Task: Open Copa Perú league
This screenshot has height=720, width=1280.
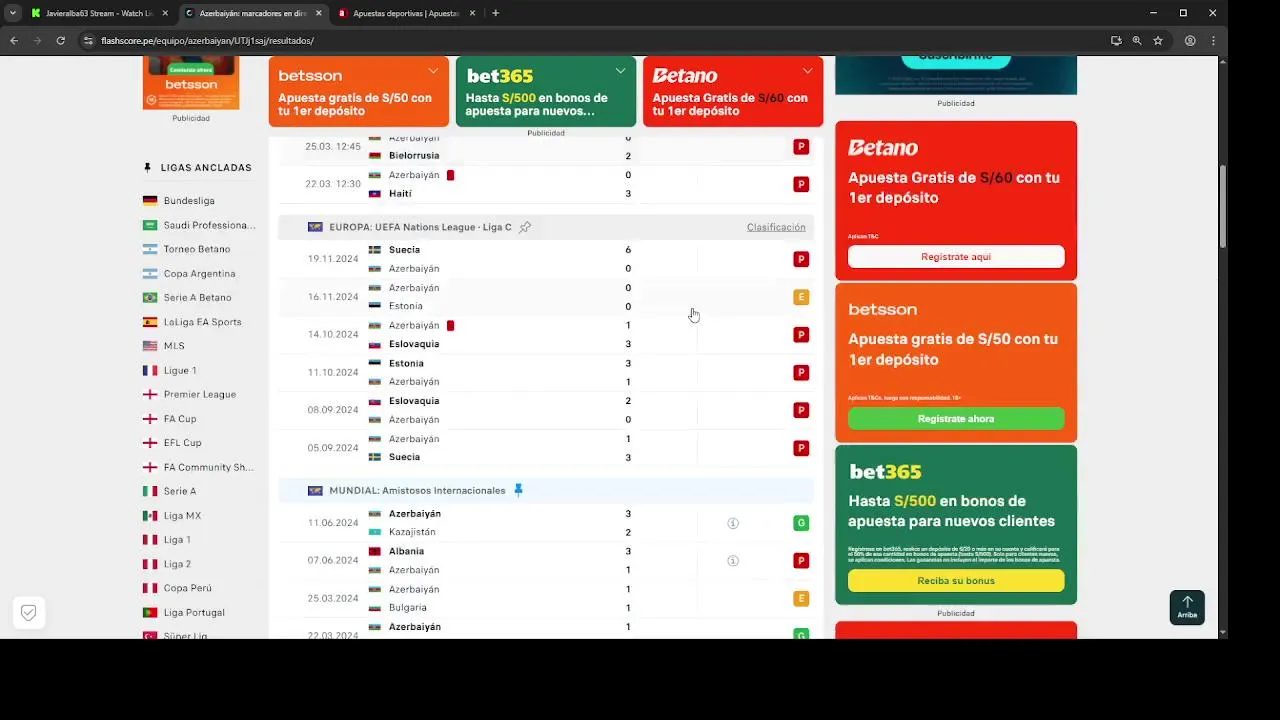Action: point(188,588)
